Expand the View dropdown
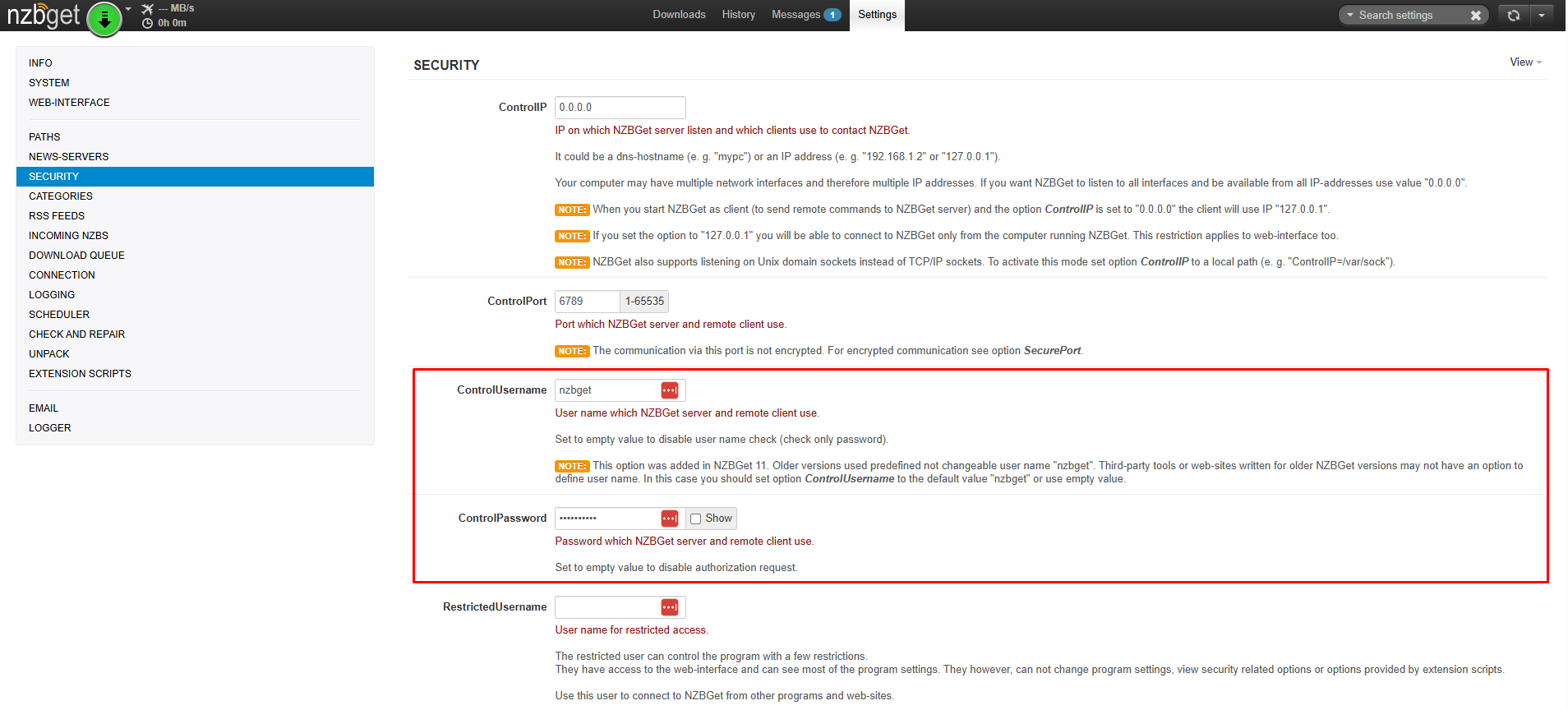This screenshot has width=1568, height=710. pyautogui.click(x=1526, y=62)
